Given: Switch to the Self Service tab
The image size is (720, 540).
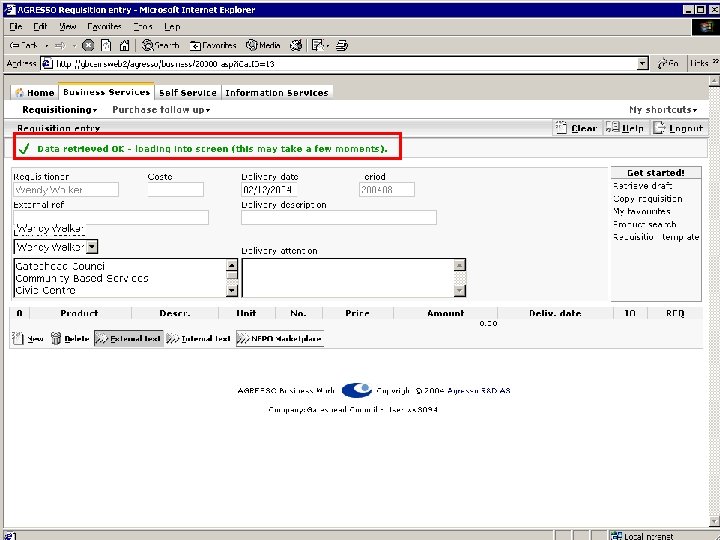Looking at the screenshot, I should (x=188, y=93).
